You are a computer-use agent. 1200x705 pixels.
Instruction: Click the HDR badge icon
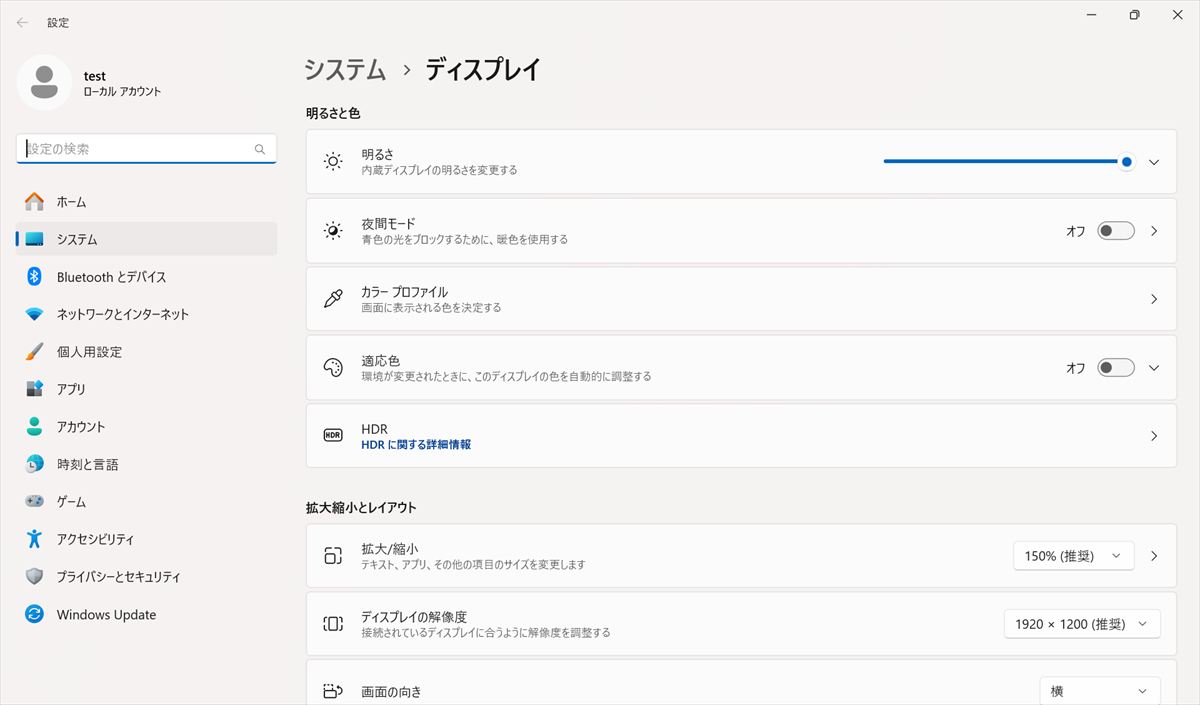(x=333, y=436)
